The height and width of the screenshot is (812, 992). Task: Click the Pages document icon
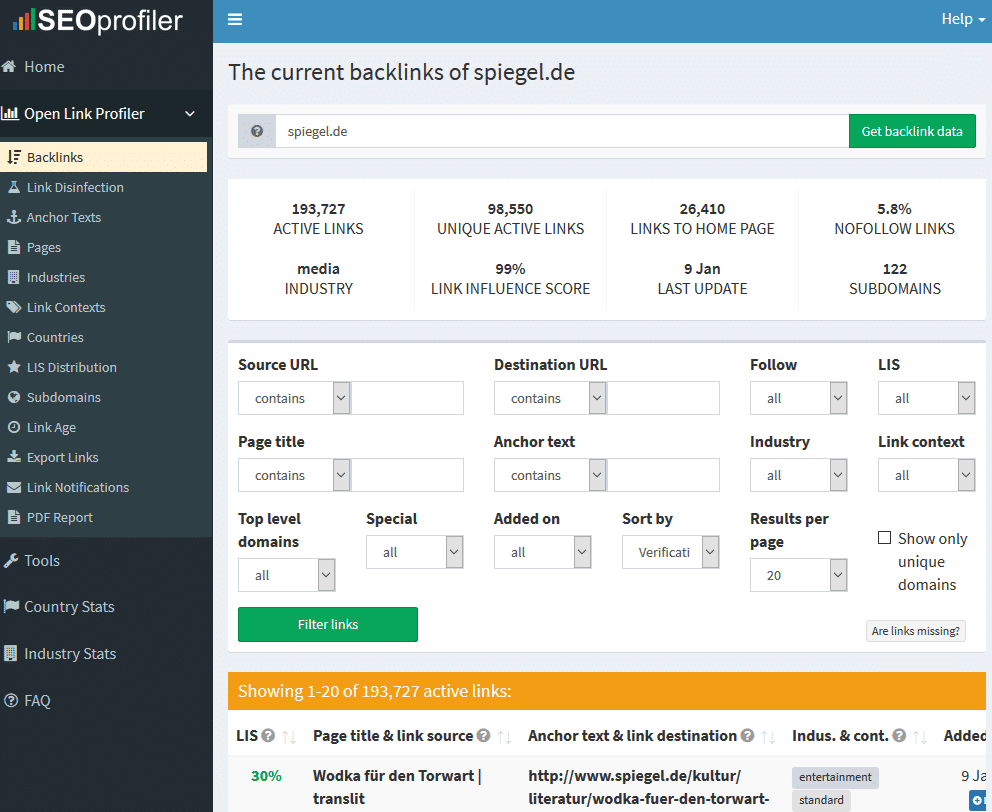pos(14,247)
